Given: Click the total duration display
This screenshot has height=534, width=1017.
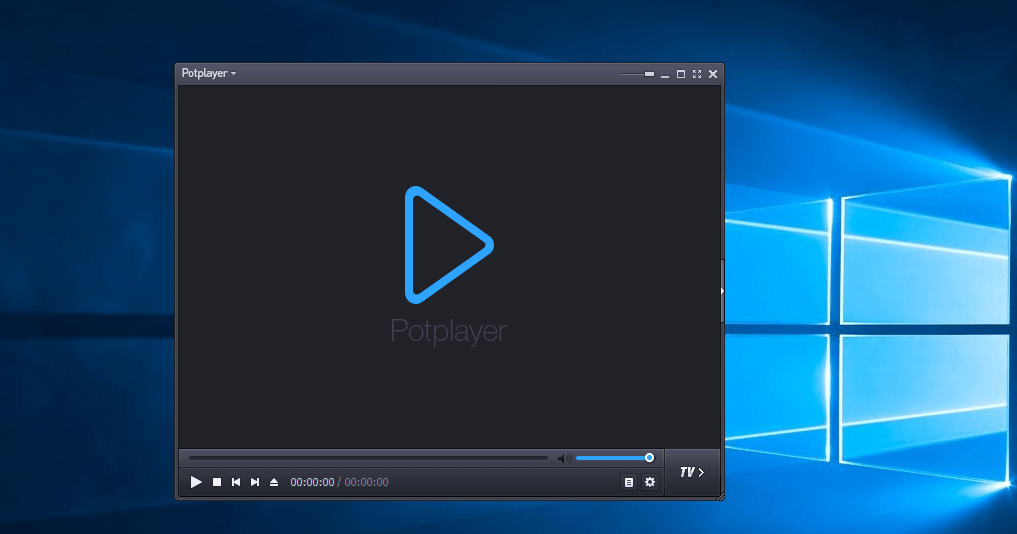Looking at the screenshot, I should [366, 483].
